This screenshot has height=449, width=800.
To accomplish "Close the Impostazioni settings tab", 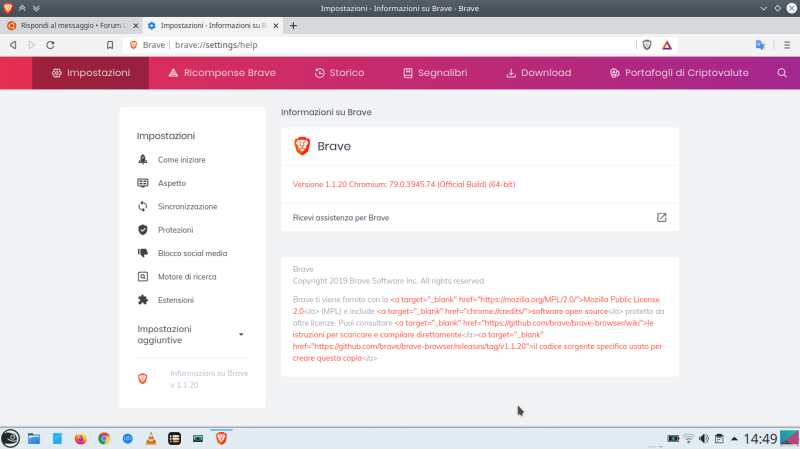I will [276, 26].
